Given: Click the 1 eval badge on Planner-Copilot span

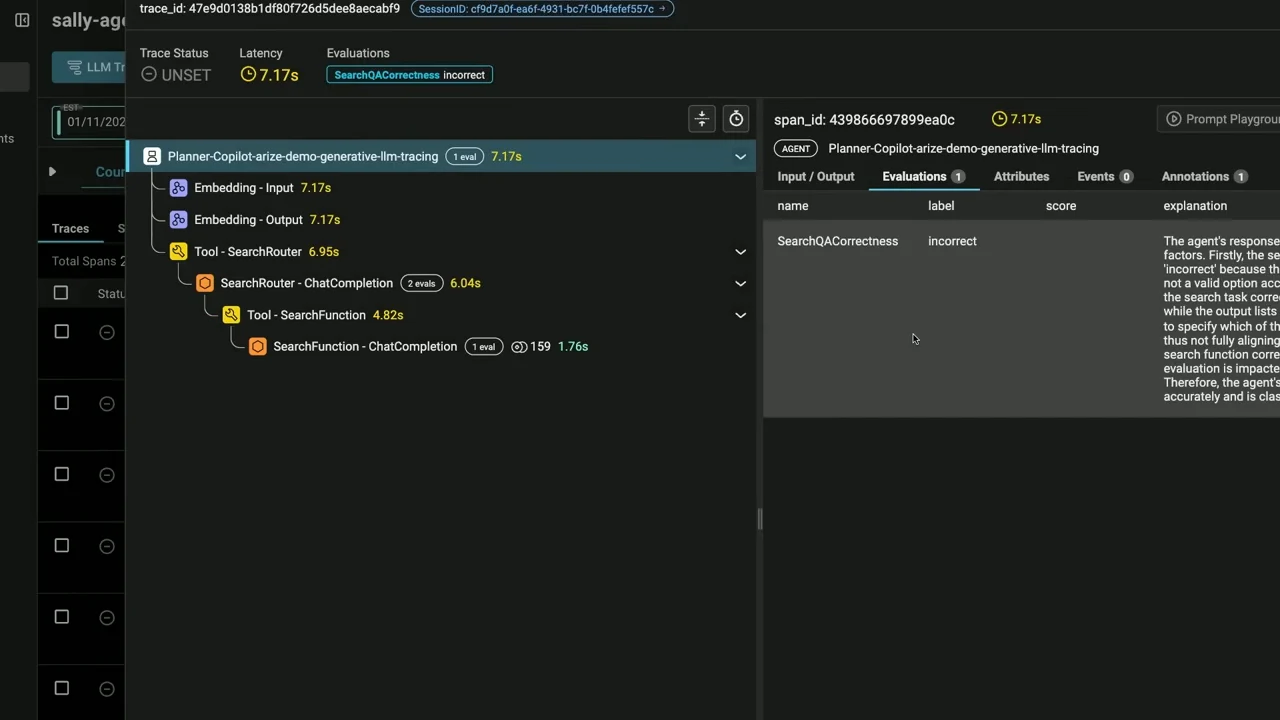Looking at the screenshot, I should [x=464, y=157].
